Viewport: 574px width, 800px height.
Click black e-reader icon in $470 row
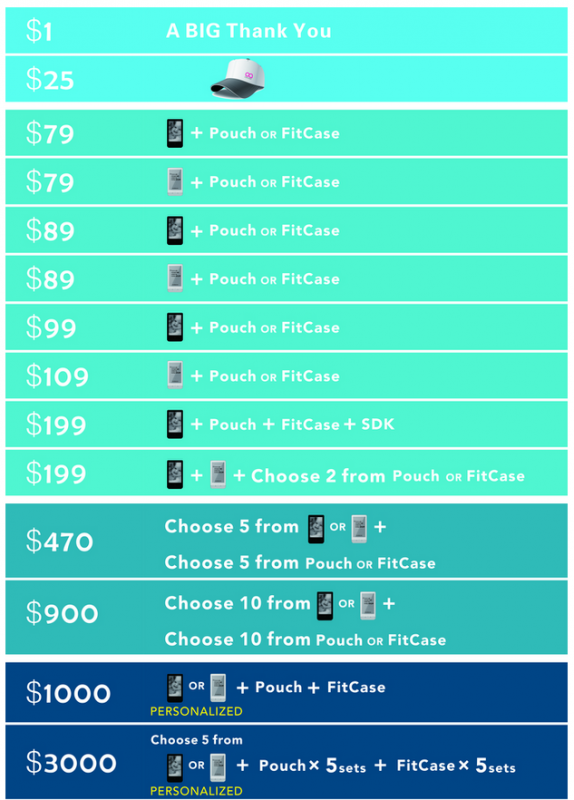click(x=316, y=529)
